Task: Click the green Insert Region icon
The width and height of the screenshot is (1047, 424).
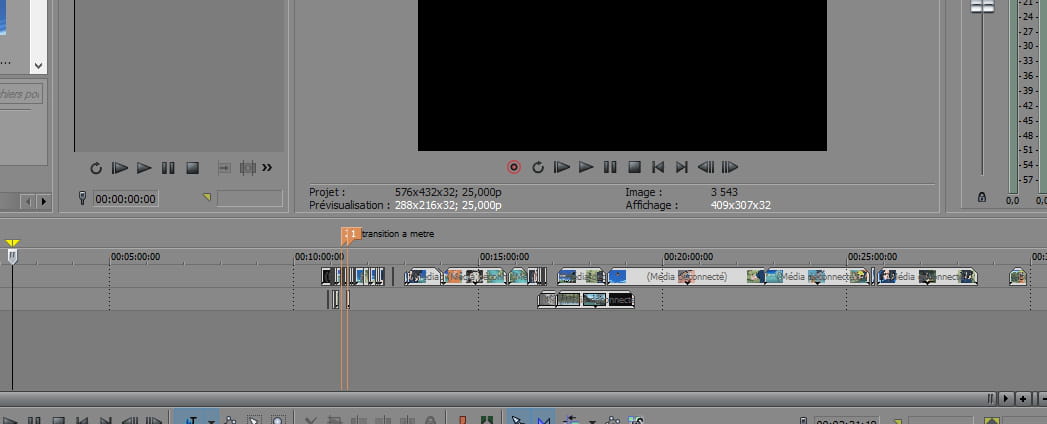Action: [486, 419]
